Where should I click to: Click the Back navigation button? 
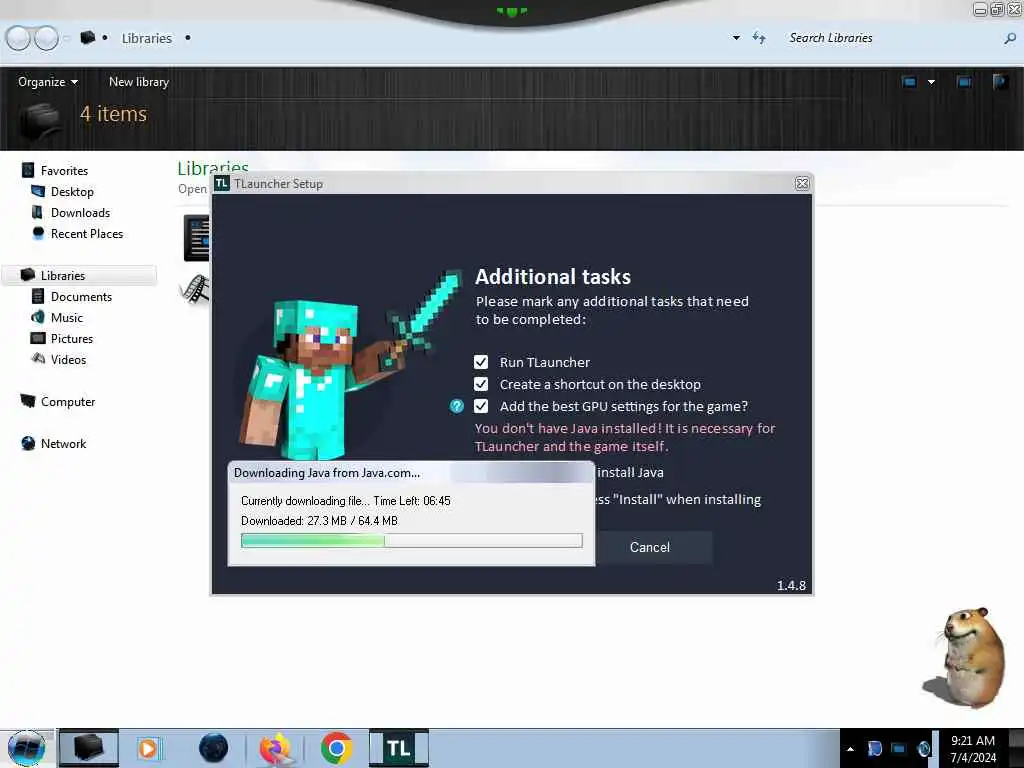click(x=18, y=38)
